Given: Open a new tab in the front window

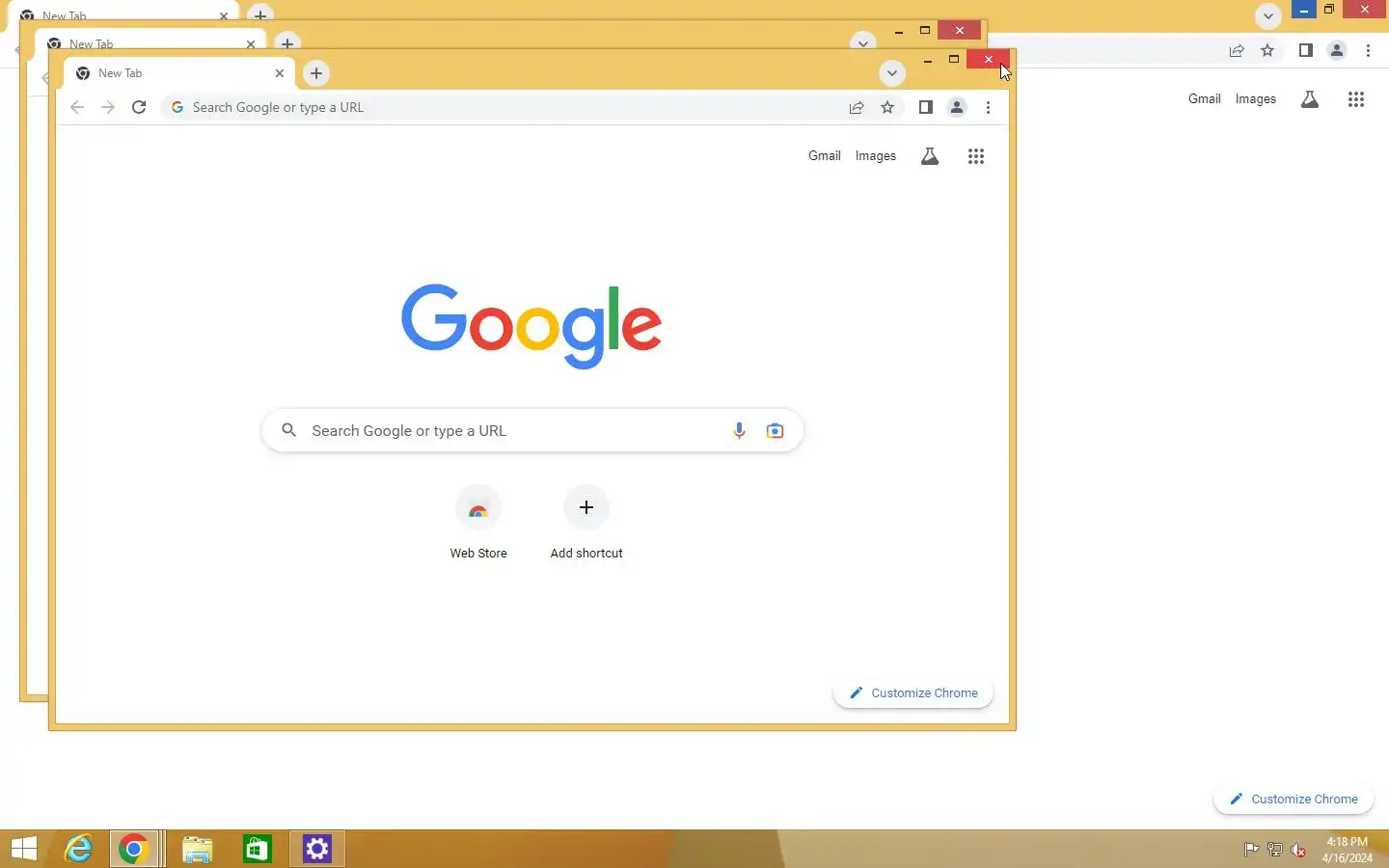Looking at the screenshot, I should coord(316,73).
